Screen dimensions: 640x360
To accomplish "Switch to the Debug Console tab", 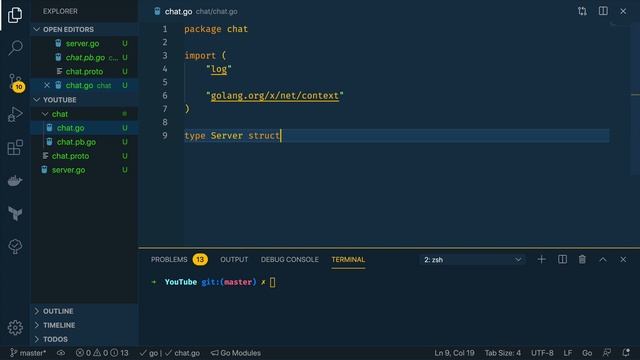I will point(289,260).
